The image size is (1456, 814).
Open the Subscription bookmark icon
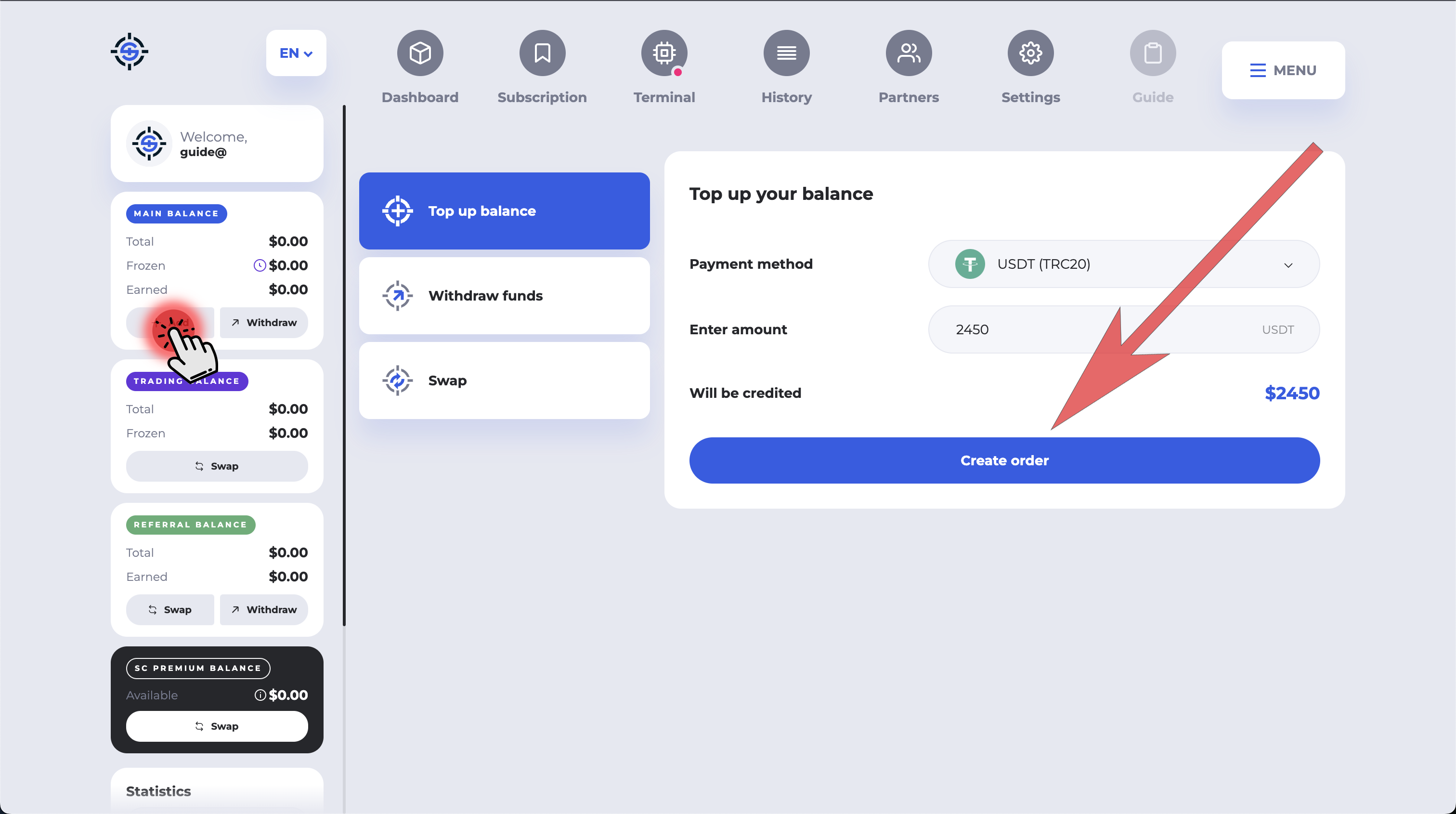(542, 53)
